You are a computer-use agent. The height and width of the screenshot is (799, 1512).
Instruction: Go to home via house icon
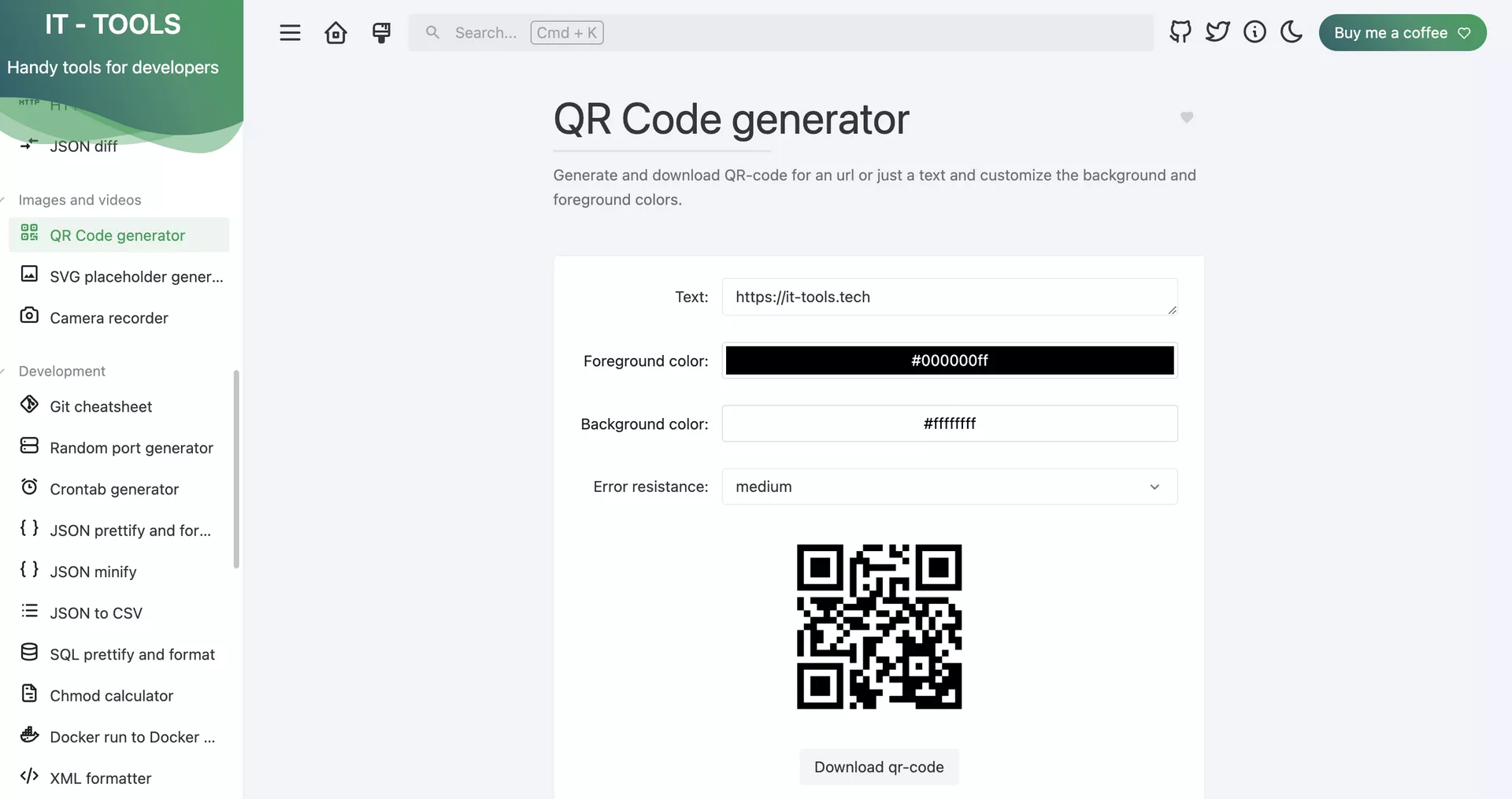point(335,32)
